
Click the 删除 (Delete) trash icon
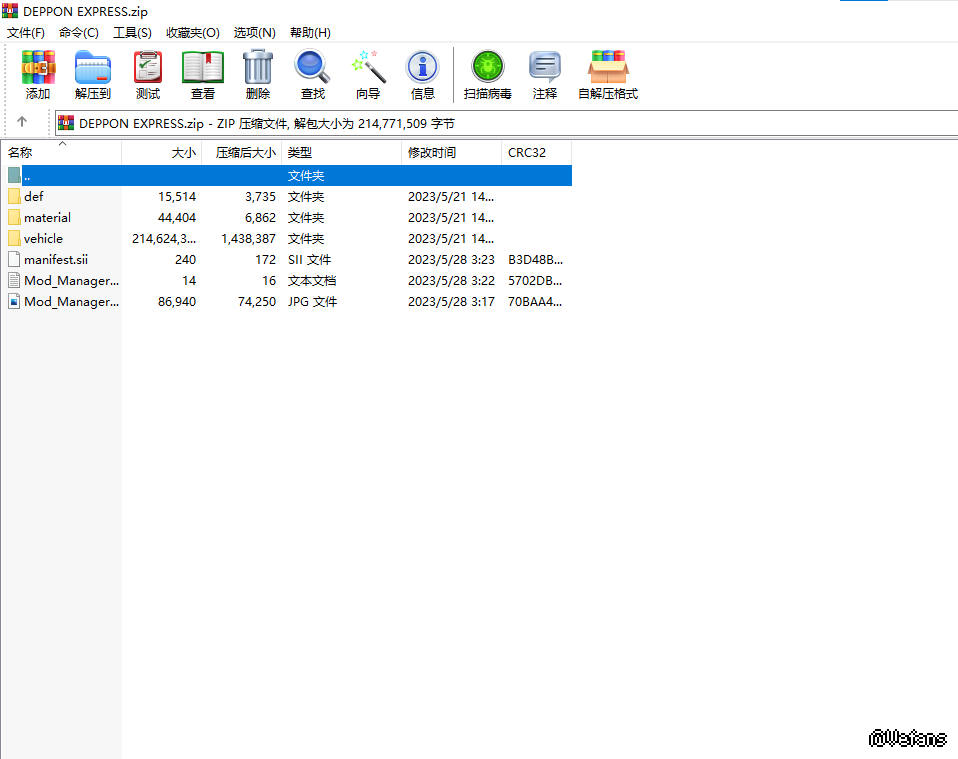(x=258, y=75)
